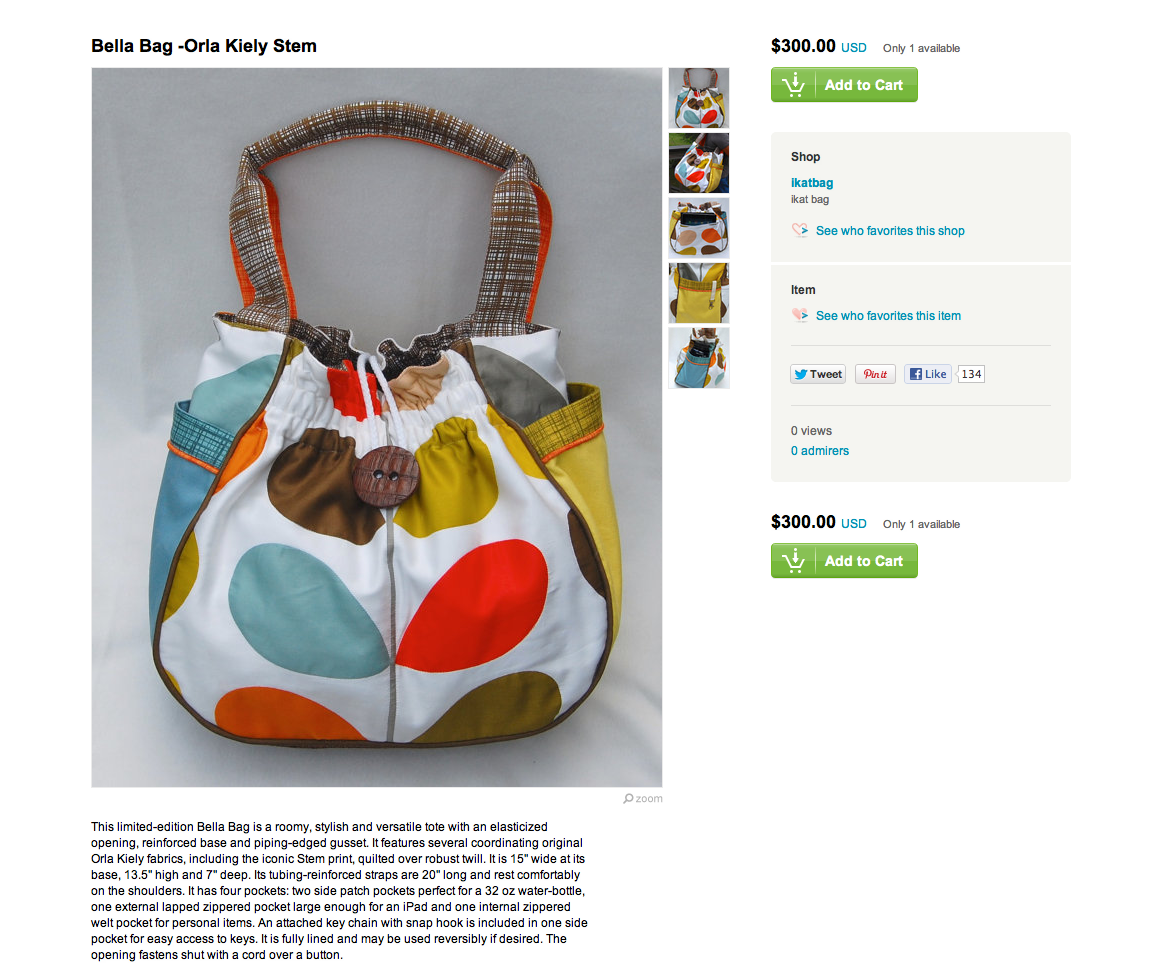Open the 0 admirers link

point(820,451)
